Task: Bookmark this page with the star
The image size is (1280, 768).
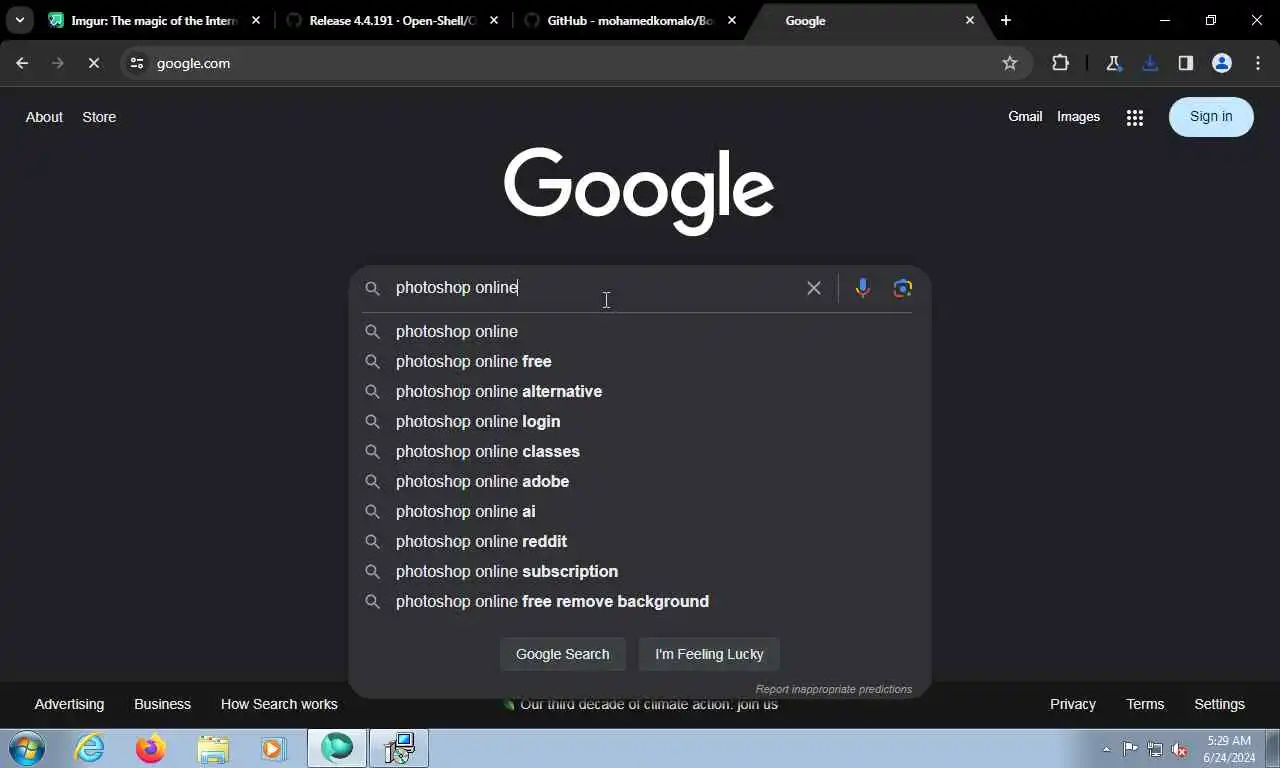Action: pos(1010,63)
